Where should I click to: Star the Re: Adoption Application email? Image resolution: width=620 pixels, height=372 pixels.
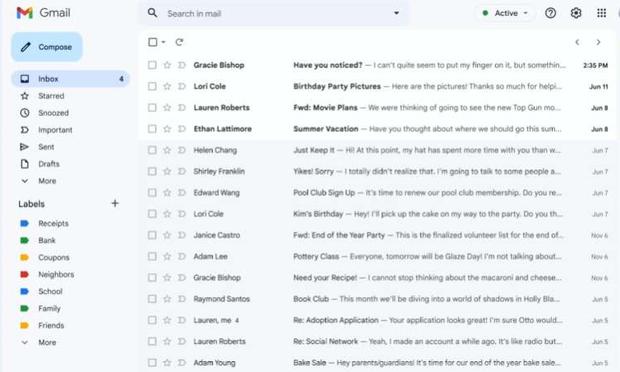click(167, 320)
